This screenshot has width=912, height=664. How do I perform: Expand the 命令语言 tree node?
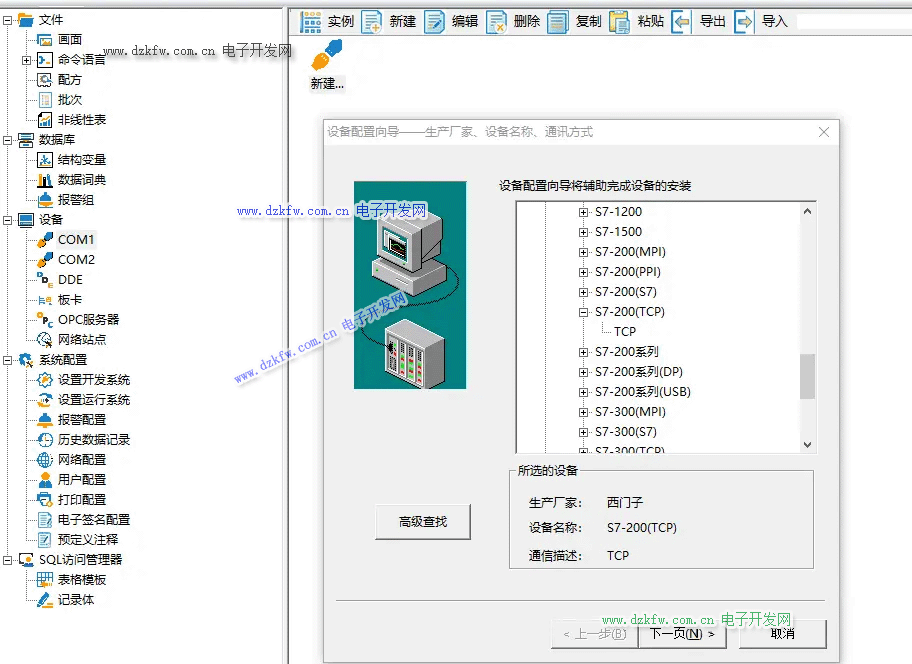[27, 60]
